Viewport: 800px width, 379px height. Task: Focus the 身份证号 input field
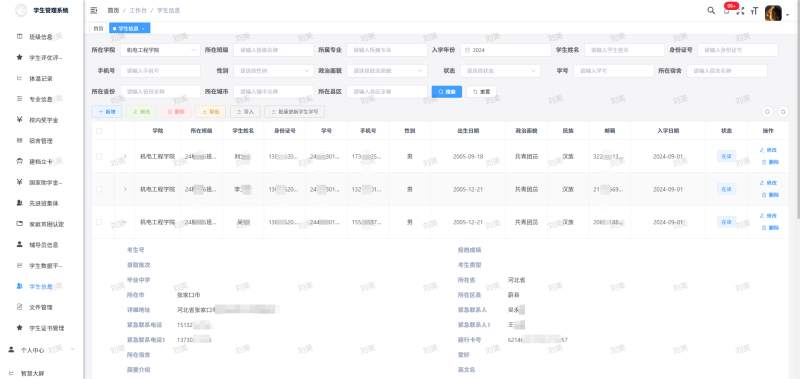click(738, 50)
